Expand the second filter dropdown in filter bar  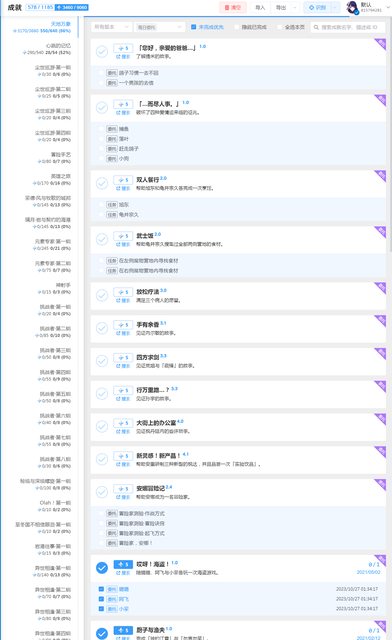pos(159,27)
